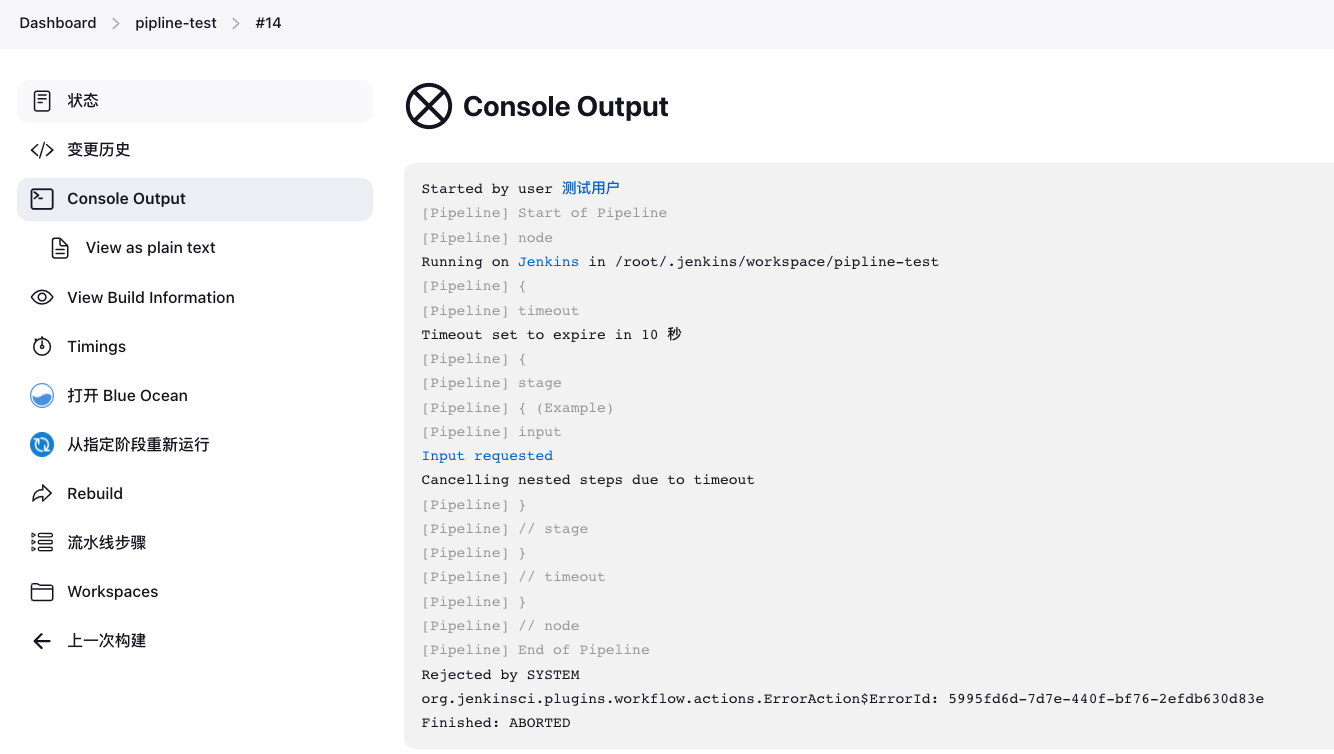This screenshot has height=754, width=1334.
Task: Select Console Output in the sidebar
Action: (195, 199)
